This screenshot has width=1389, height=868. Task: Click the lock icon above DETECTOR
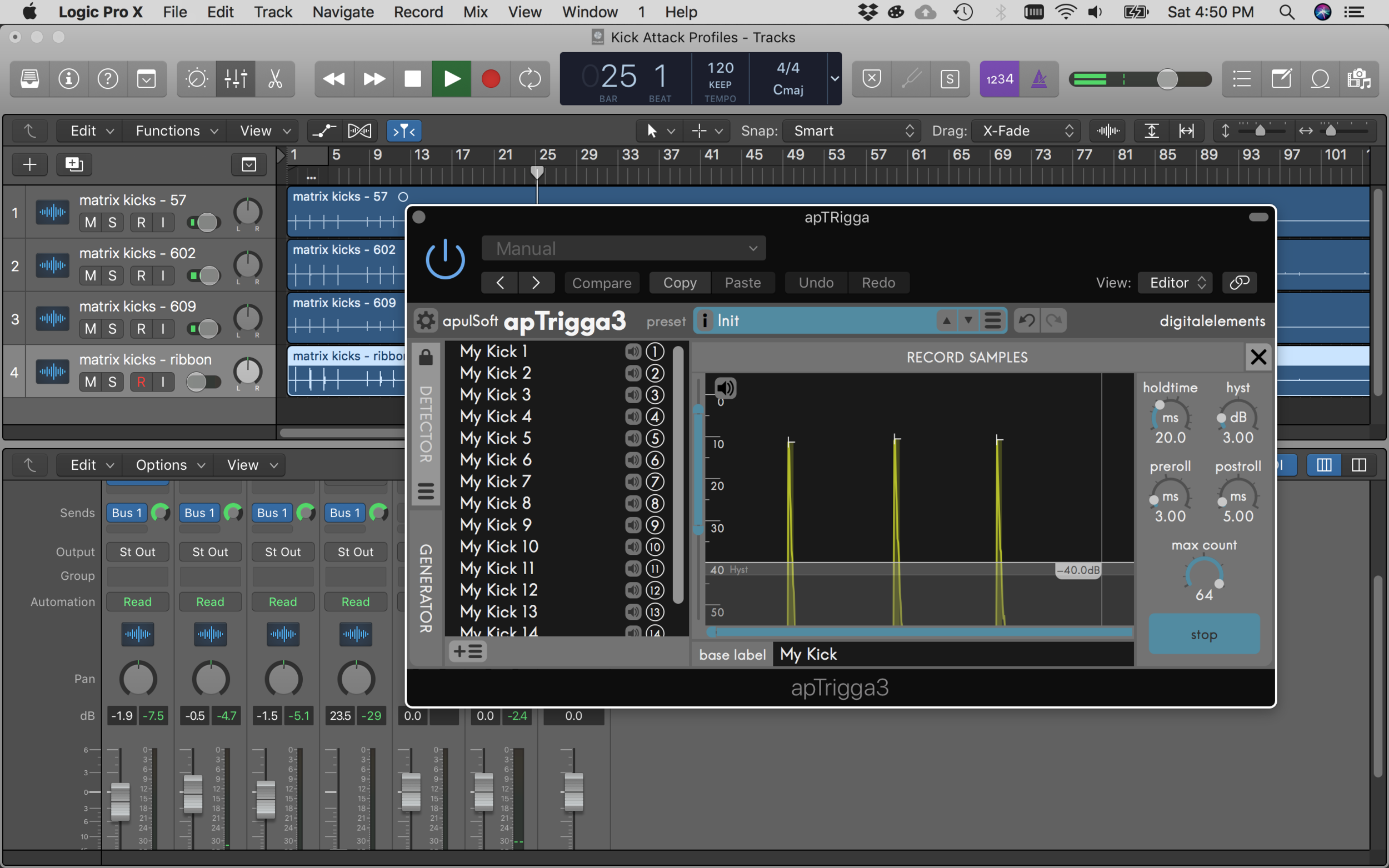(426, 357)
